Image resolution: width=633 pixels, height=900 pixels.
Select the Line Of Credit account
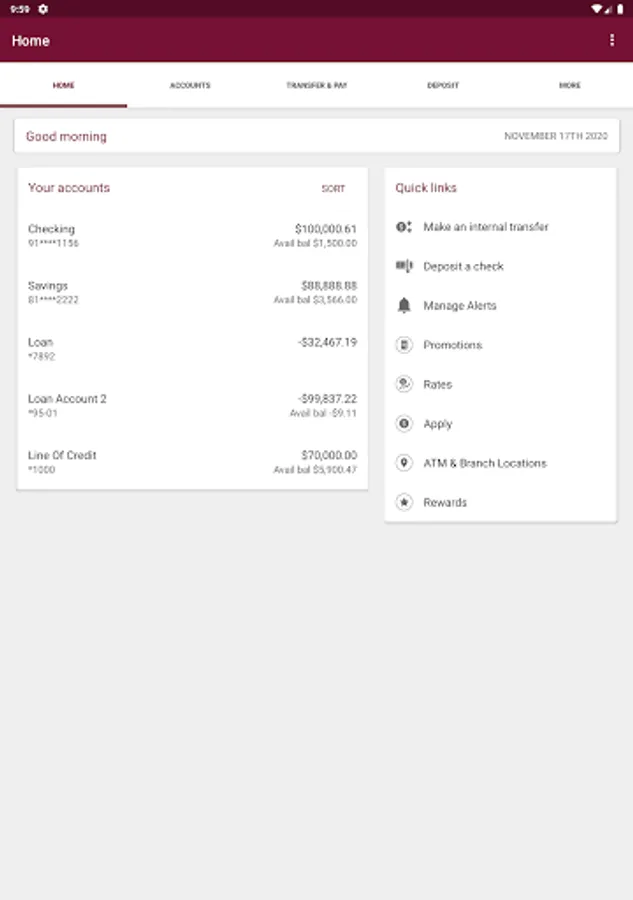click(x=192, y=462)
